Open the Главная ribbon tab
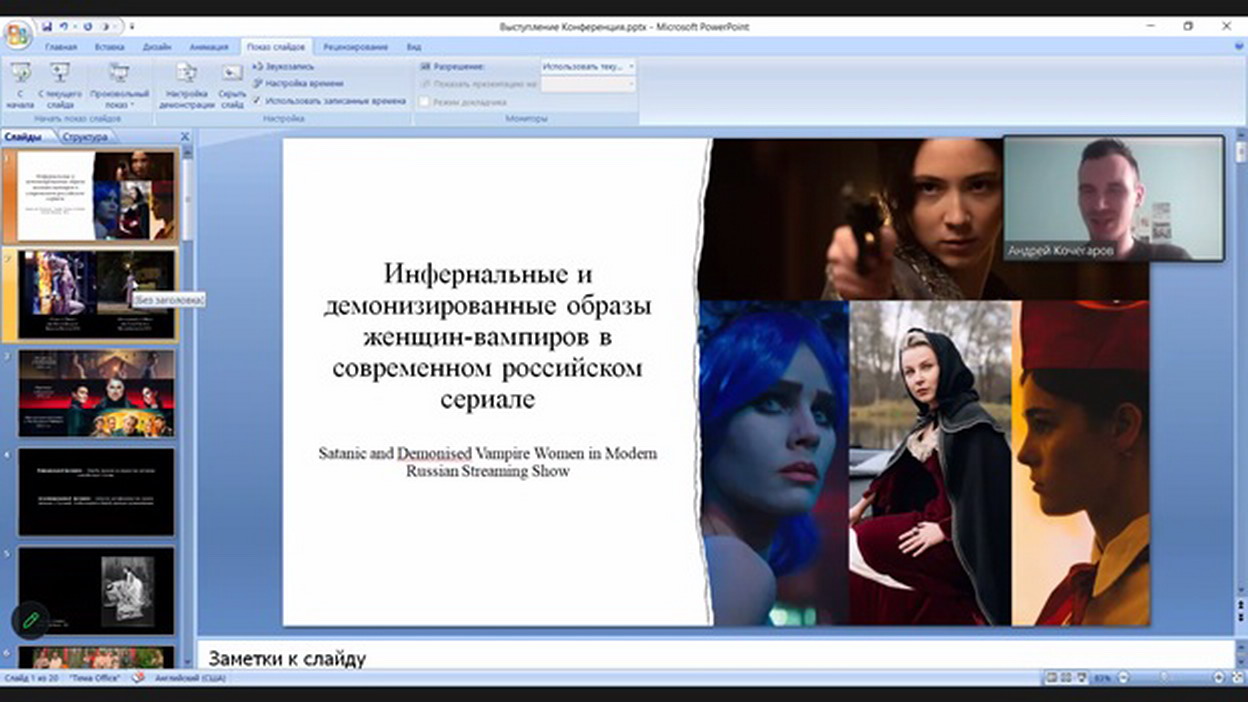Screen dimensions: 1248x702 (61, 47)
